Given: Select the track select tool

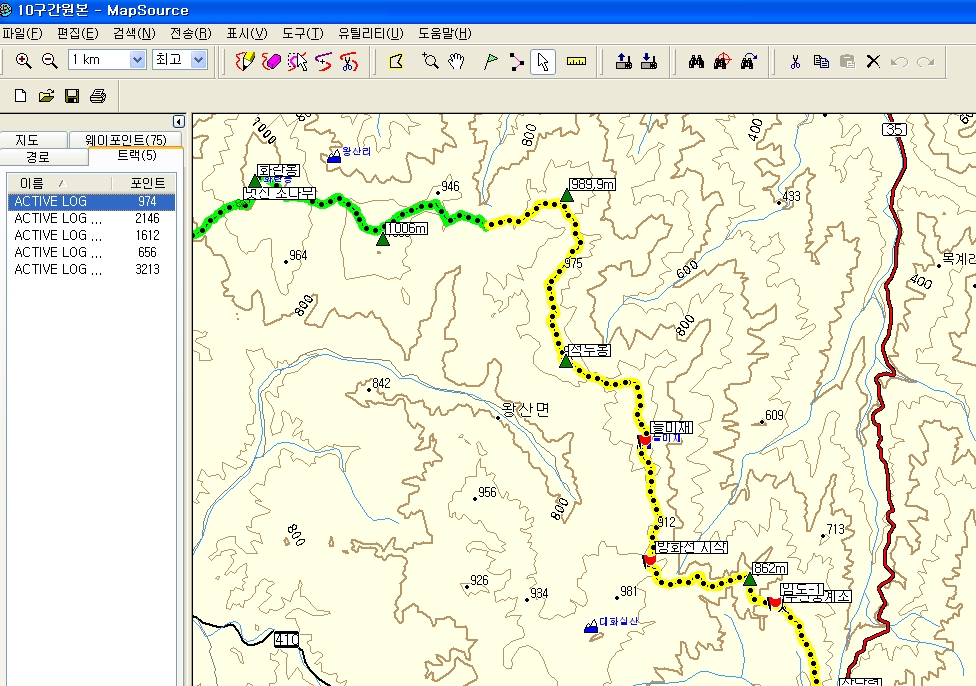Looking at the screenshot, I should [298, 61].
